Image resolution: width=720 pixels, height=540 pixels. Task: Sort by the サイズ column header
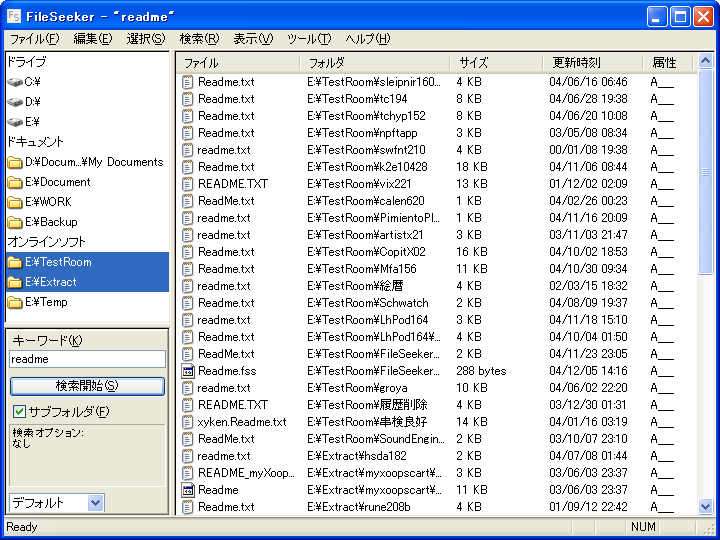tap(497, 62)
